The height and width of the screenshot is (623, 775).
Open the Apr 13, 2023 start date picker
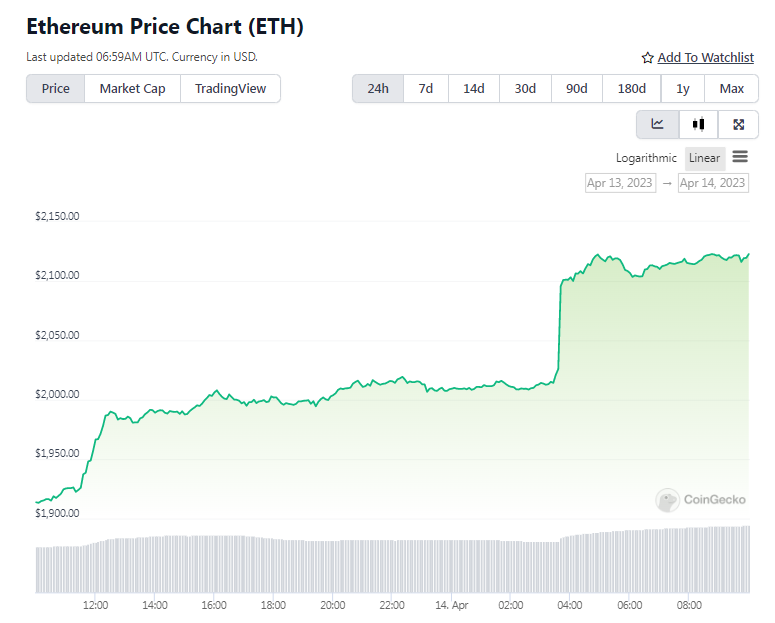(x=620, y=183)
